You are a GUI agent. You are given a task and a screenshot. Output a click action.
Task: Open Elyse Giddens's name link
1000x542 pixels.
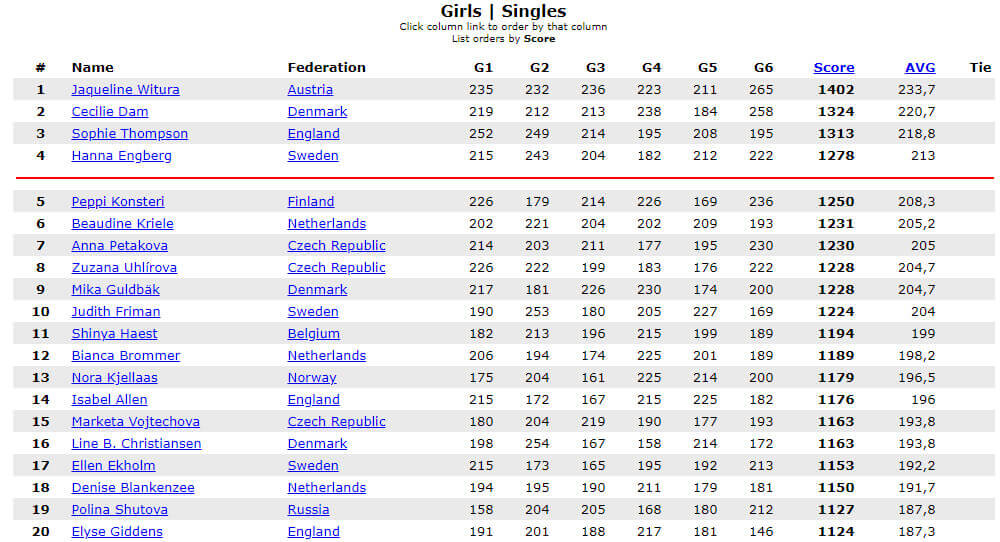coord(117,532)
